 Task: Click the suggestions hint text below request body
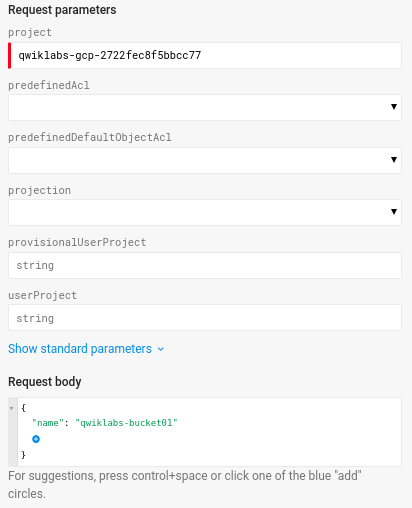(x=185, y=485)
